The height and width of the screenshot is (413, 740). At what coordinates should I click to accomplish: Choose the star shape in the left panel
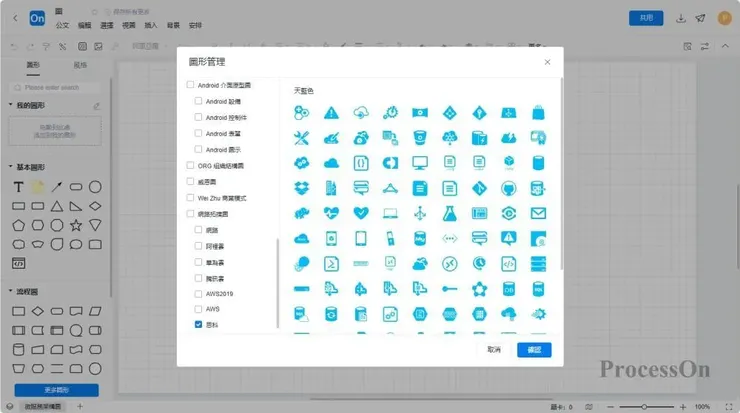pyautogui.click(x=76, y=225)
